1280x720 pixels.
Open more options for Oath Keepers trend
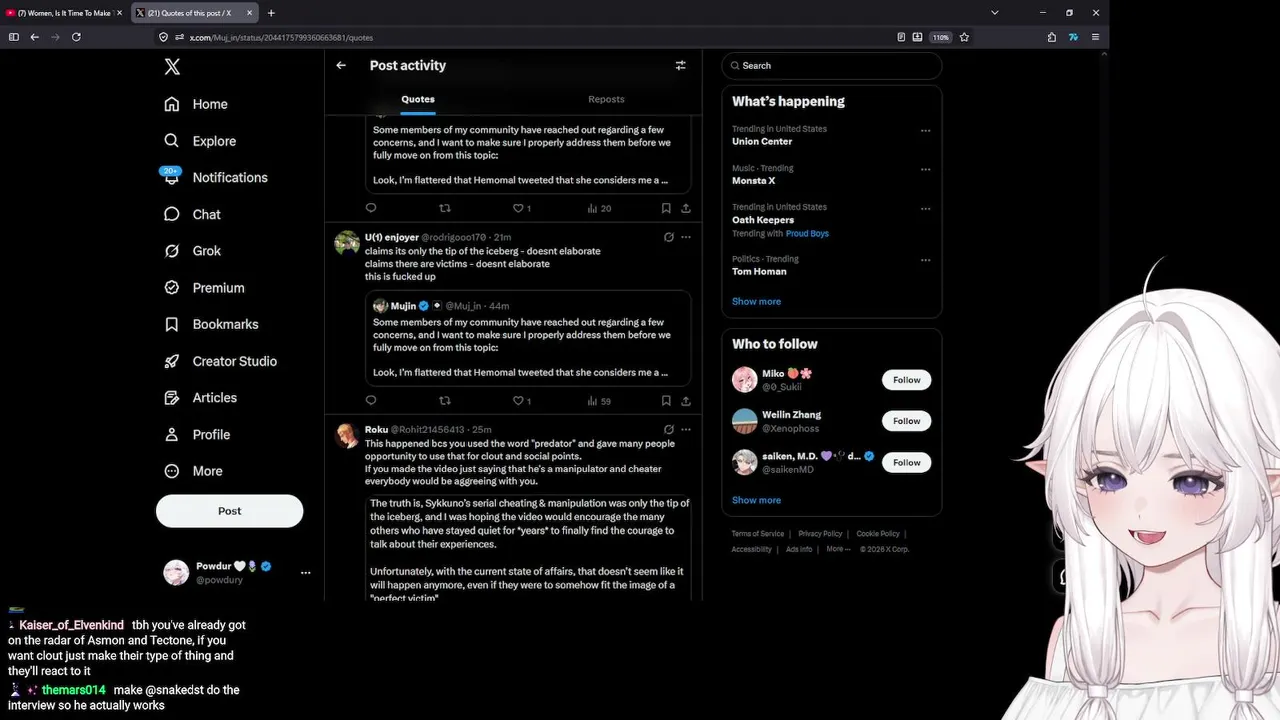click(x=925, y=209)
